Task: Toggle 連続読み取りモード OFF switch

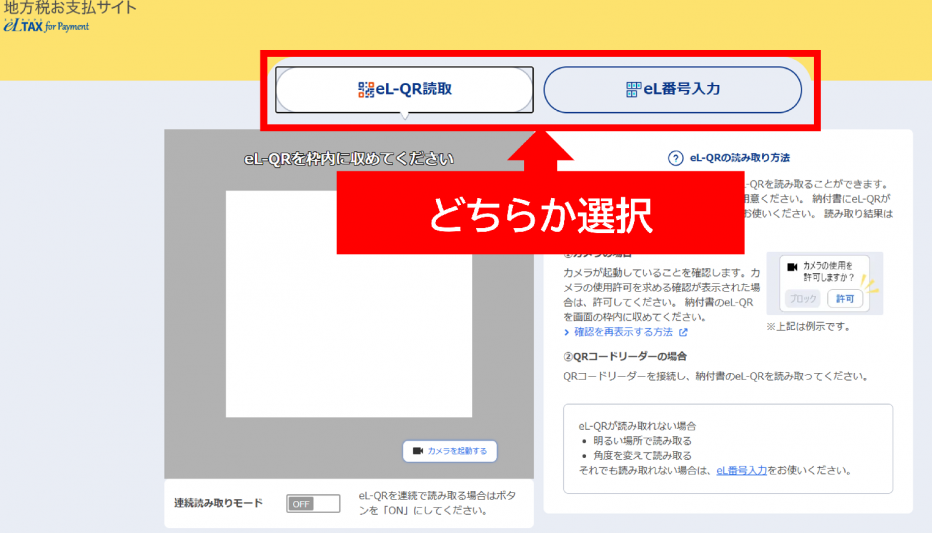Action: (x=313, y=503)
